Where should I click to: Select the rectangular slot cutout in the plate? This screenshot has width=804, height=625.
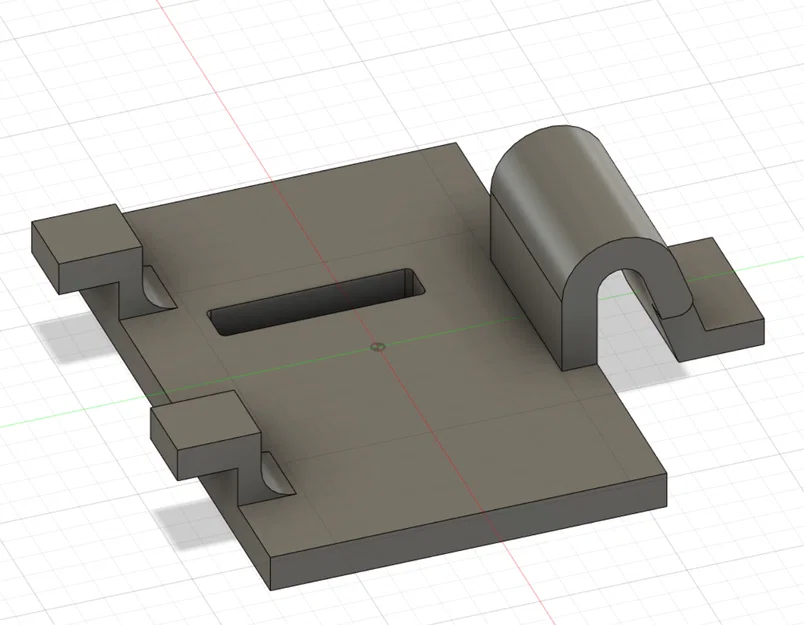click(316, 301)
